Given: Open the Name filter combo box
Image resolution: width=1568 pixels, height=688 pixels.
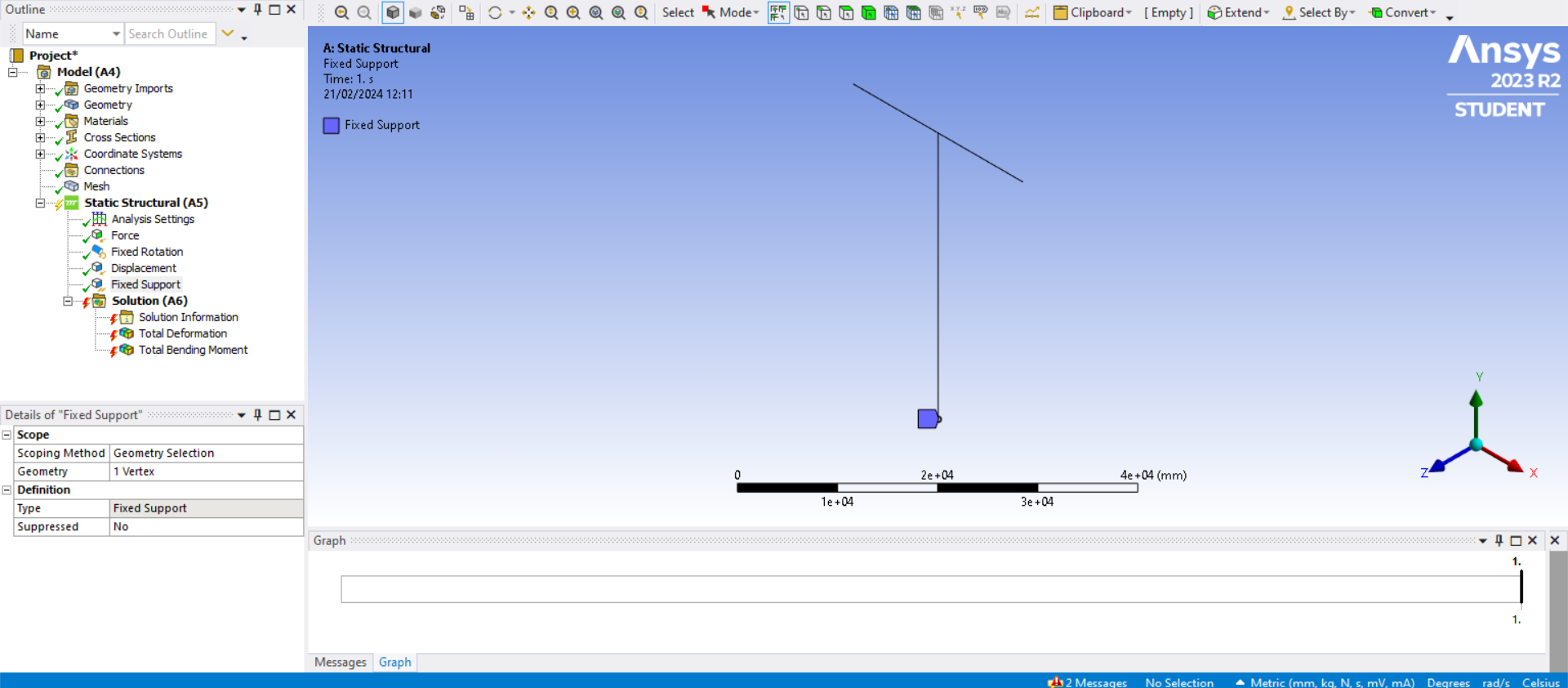Looking at the screenshot, I should [73, 34].
